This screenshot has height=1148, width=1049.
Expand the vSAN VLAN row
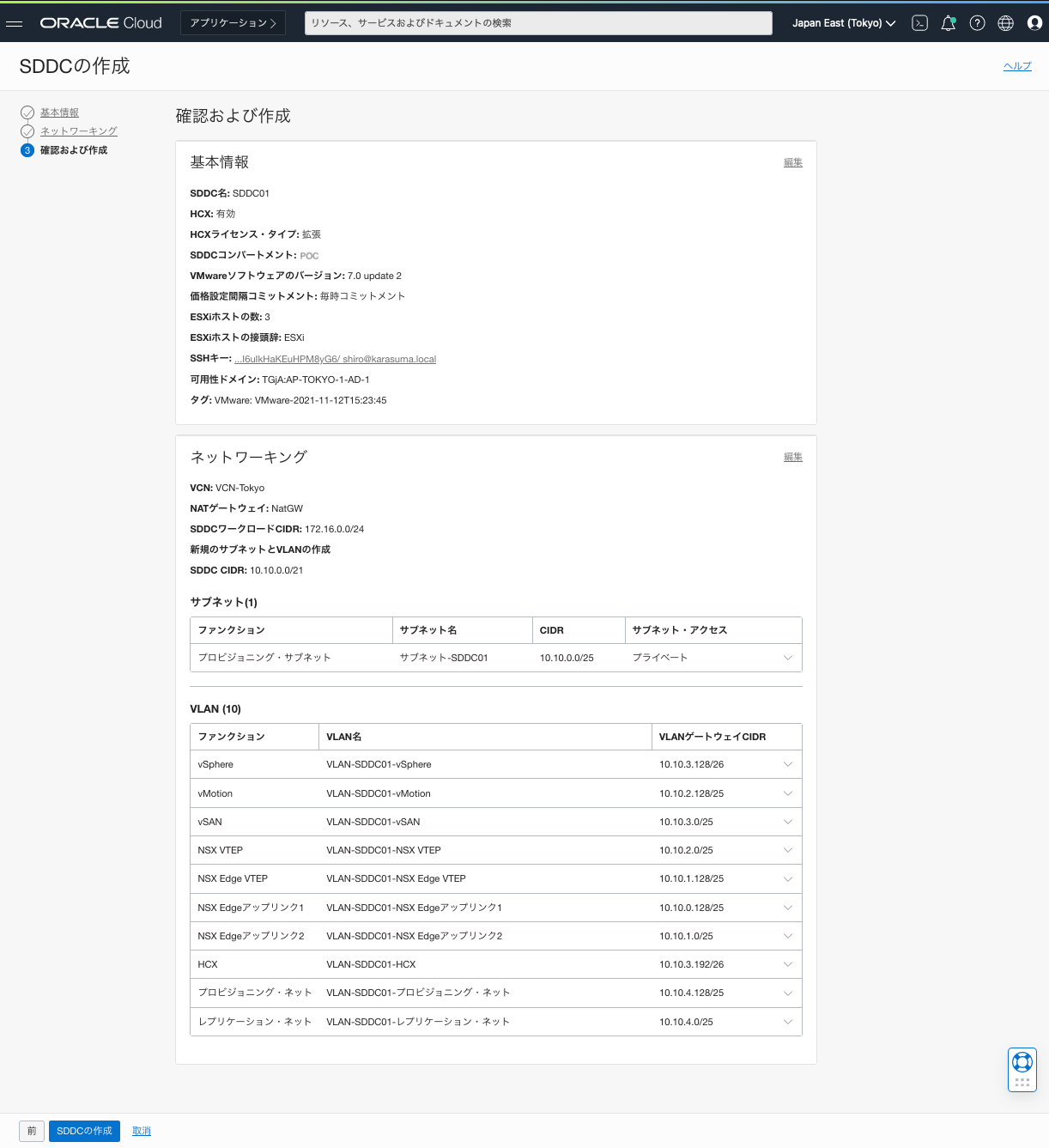coord(787,822)
